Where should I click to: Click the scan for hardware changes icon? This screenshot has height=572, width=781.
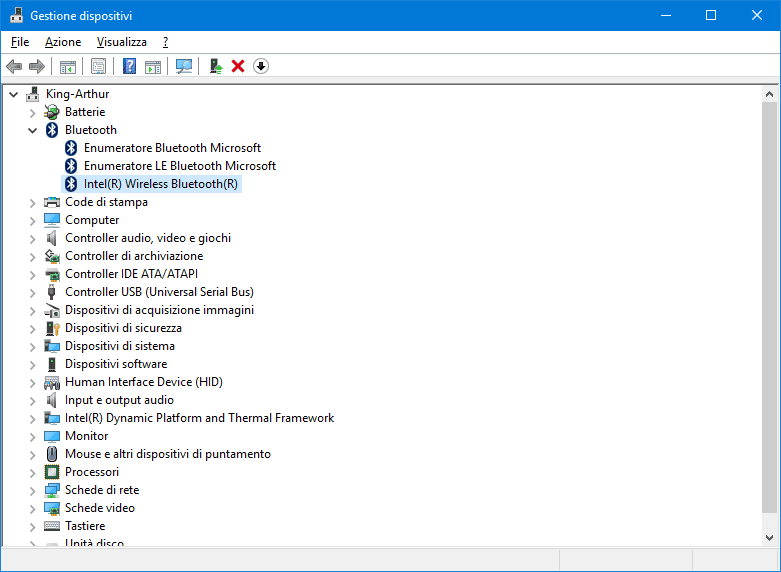pyautogui.click(x=183, y=66)
